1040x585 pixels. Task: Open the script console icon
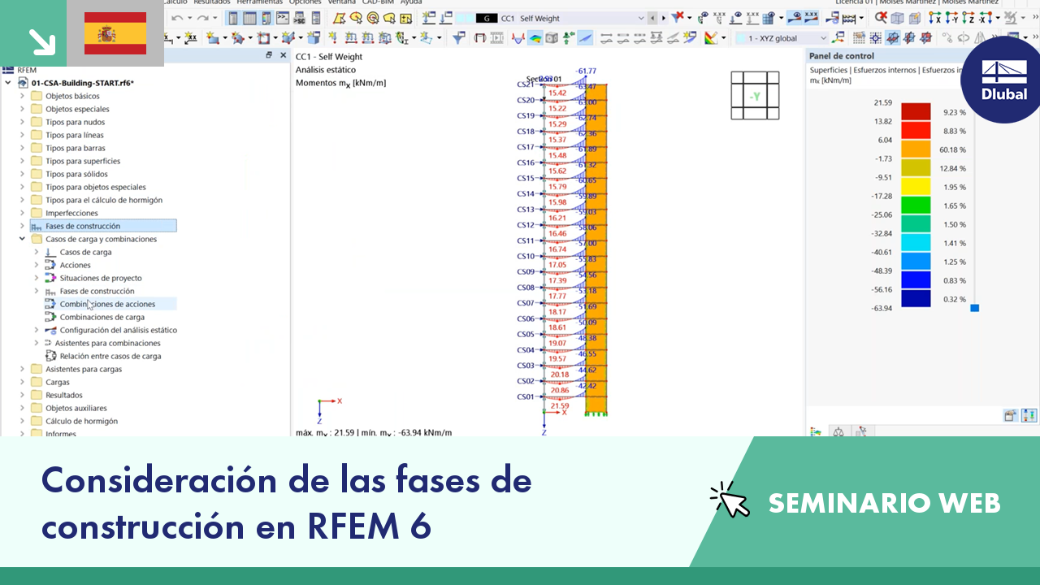(x=283, y=19)
